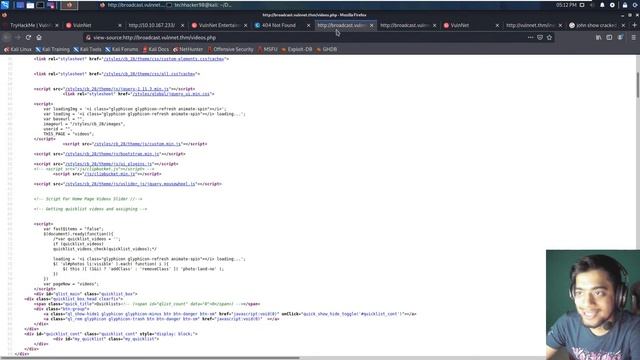Viewport: 640px width, 360px height.
Task: Open the Kali Tools bookmark
Action: (x=87, y=49)
